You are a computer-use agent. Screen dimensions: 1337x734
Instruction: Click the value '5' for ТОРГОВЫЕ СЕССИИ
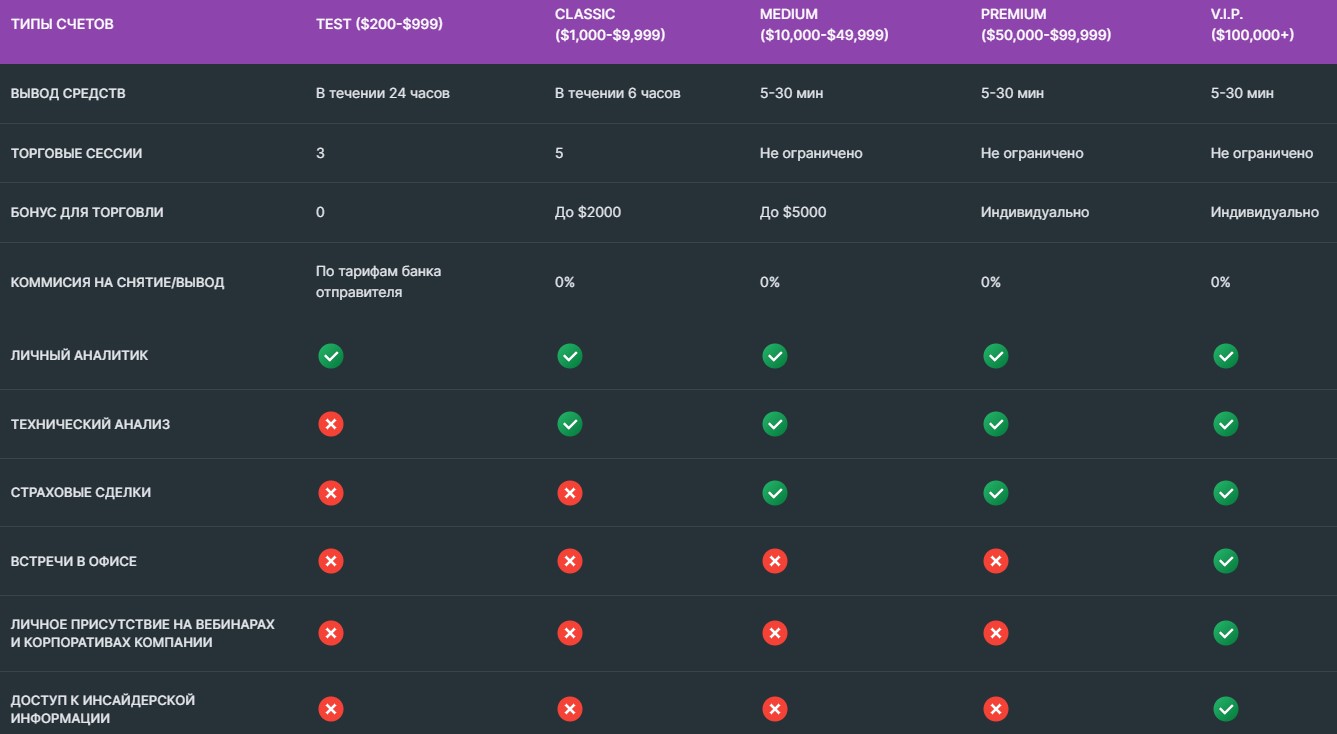tap(559, 153)
